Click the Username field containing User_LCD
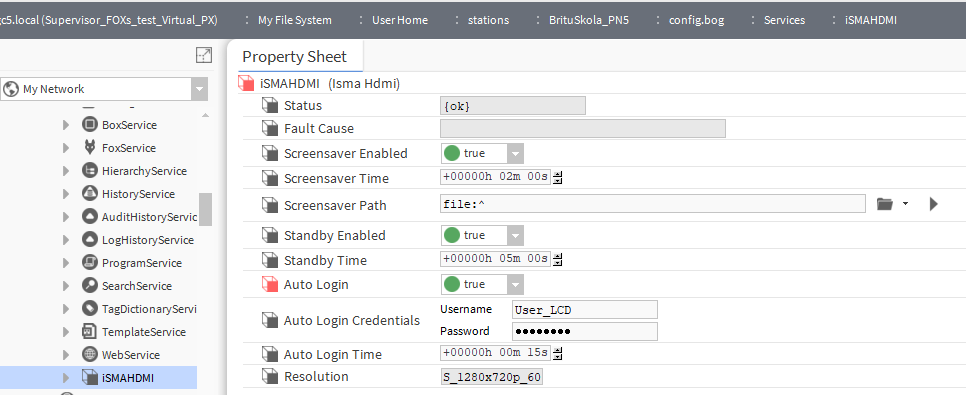Screen dimensions: 966x395 click(x=585, y=309)
